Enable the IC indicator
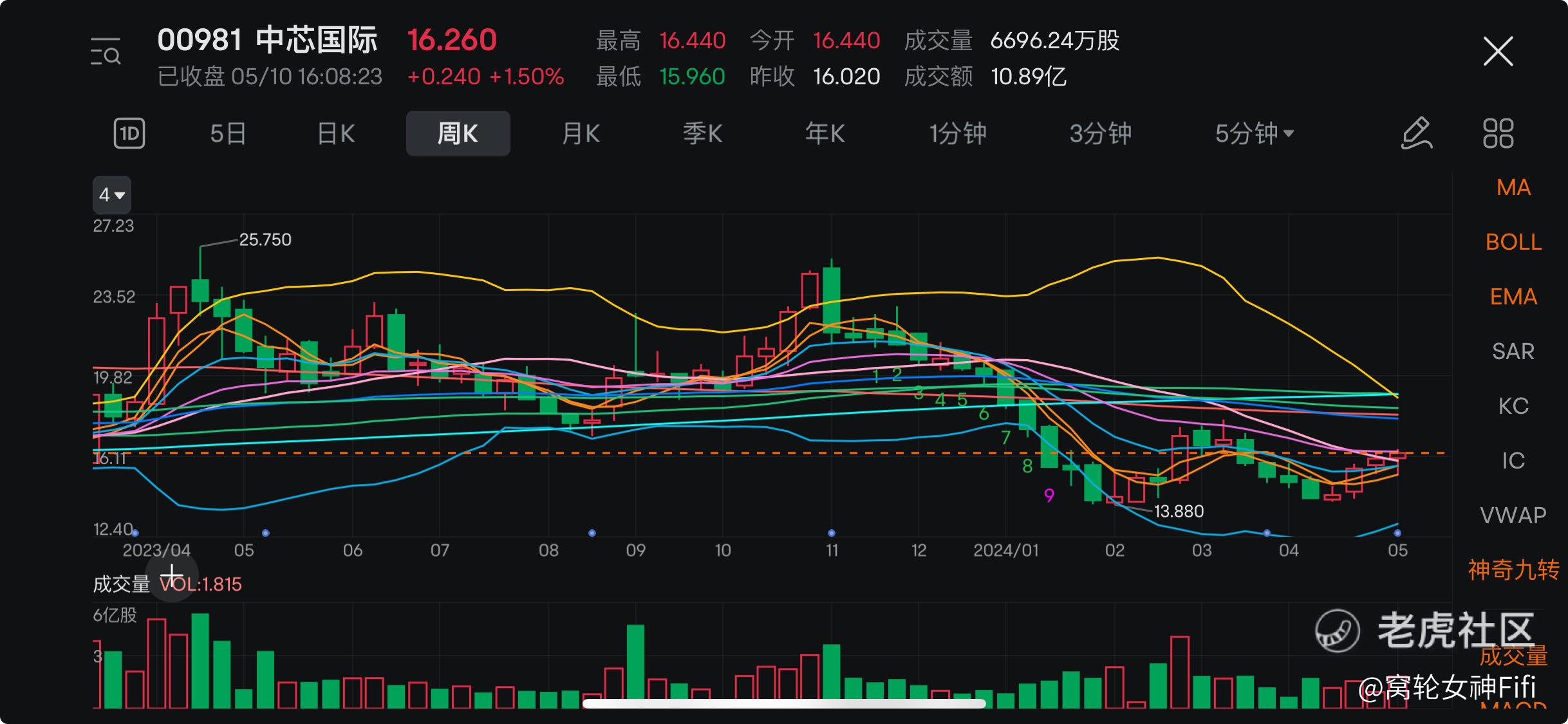 (1513, 461)
